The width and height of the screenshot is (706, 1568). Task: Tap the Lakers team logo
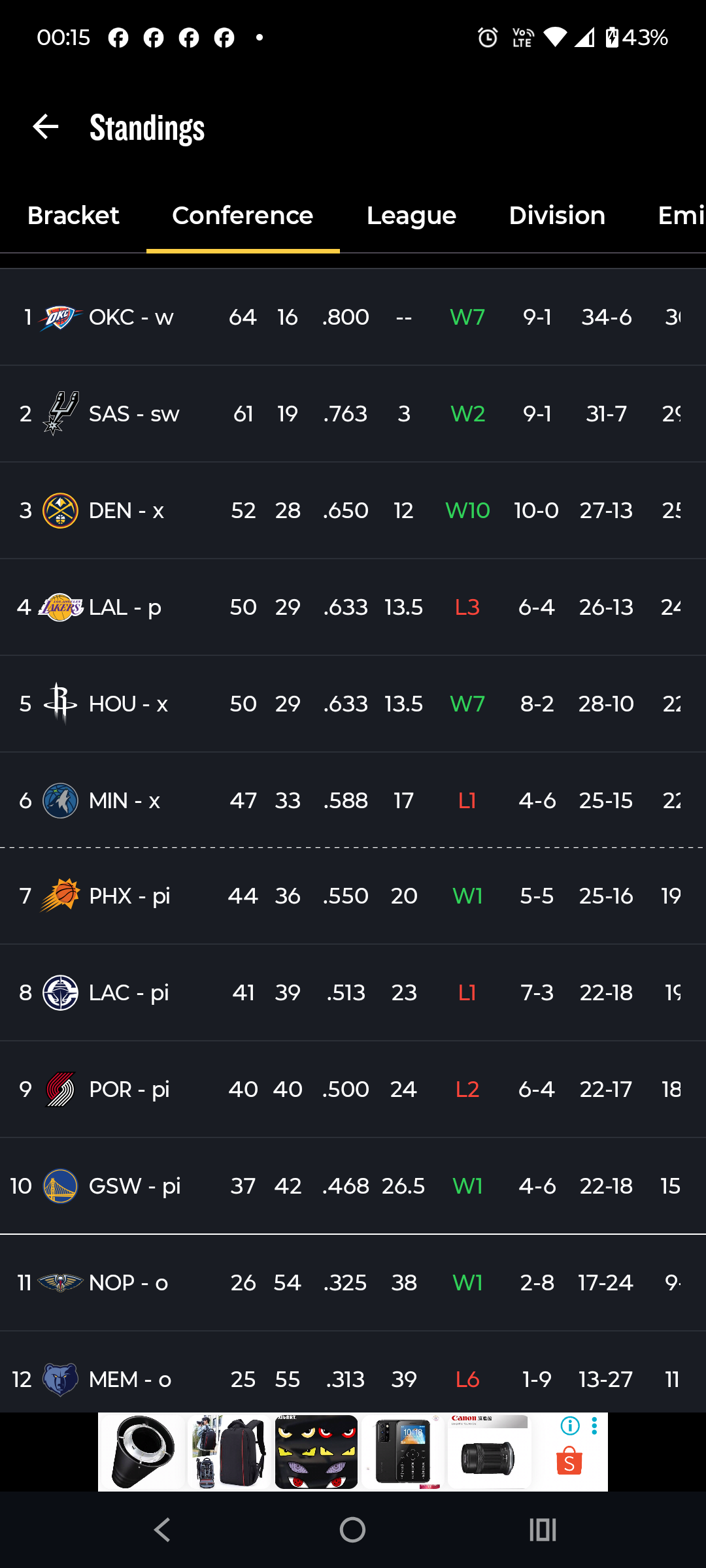tap(60, 608)
